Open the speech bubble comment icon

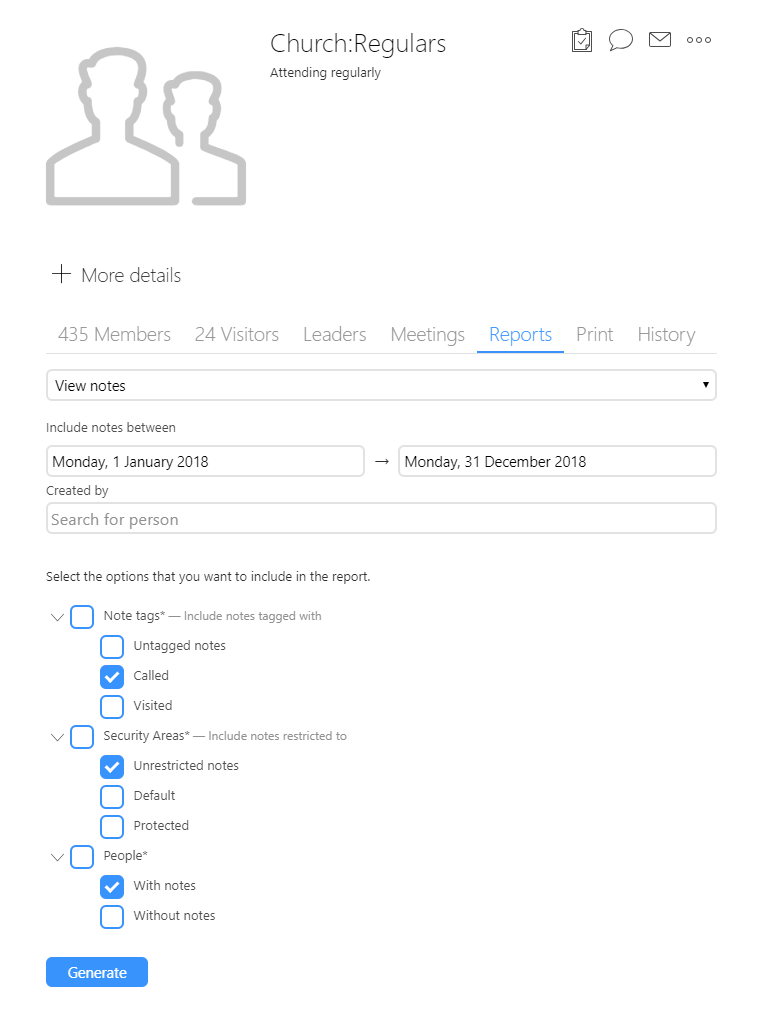(x=621, y=40)
